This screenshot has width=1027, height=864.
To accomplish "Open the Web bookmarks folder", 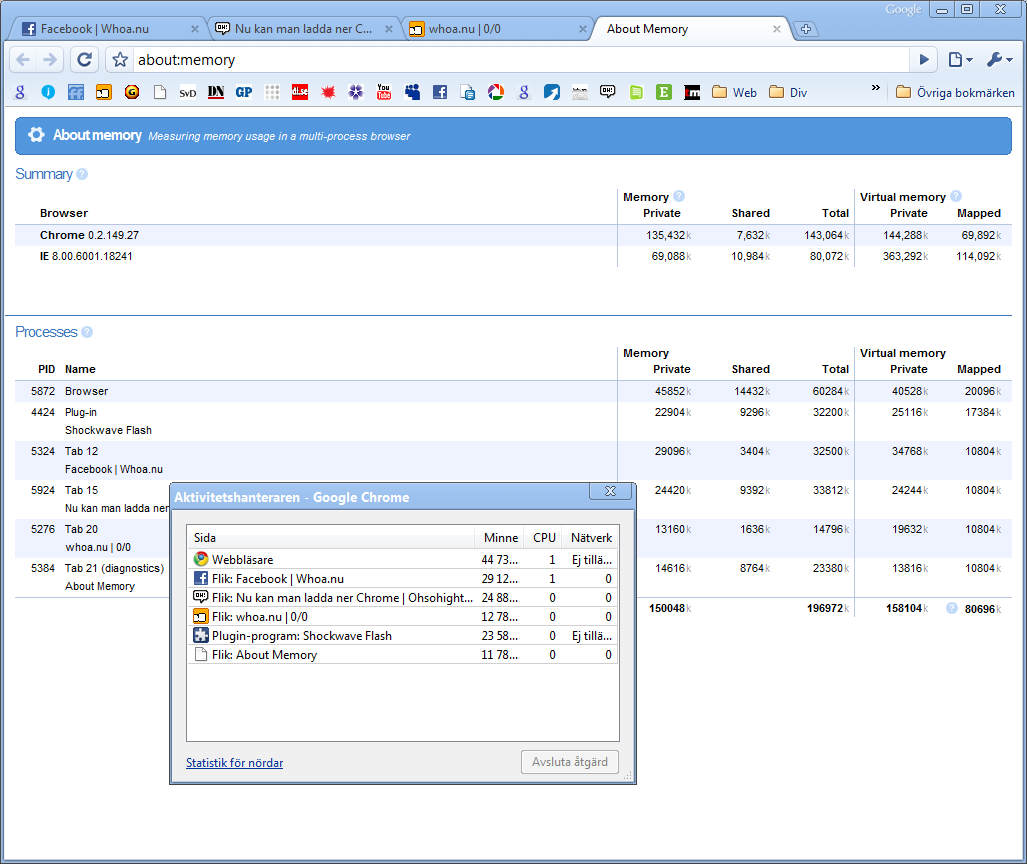I will [x=734, y=92].
